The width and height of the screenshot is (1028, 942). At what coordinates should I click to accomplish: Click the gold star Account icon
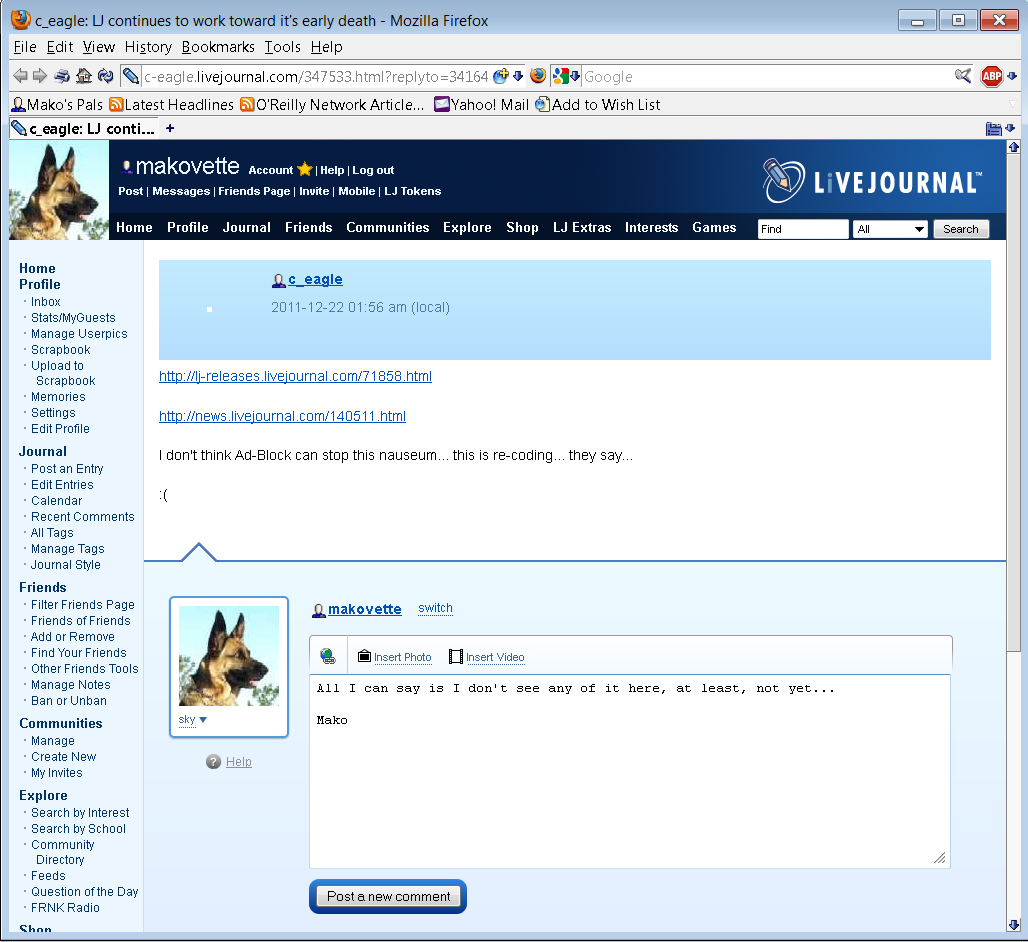pos(305,170)
